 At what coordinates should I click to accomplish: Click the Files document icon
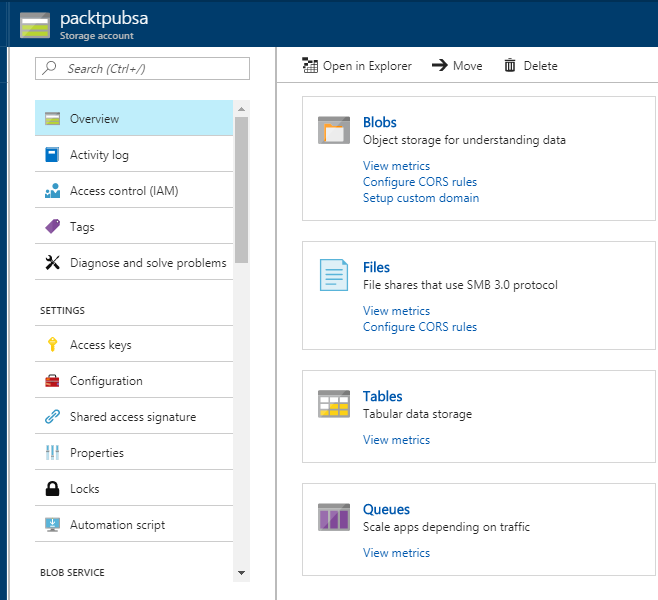(x=334, y=275)
